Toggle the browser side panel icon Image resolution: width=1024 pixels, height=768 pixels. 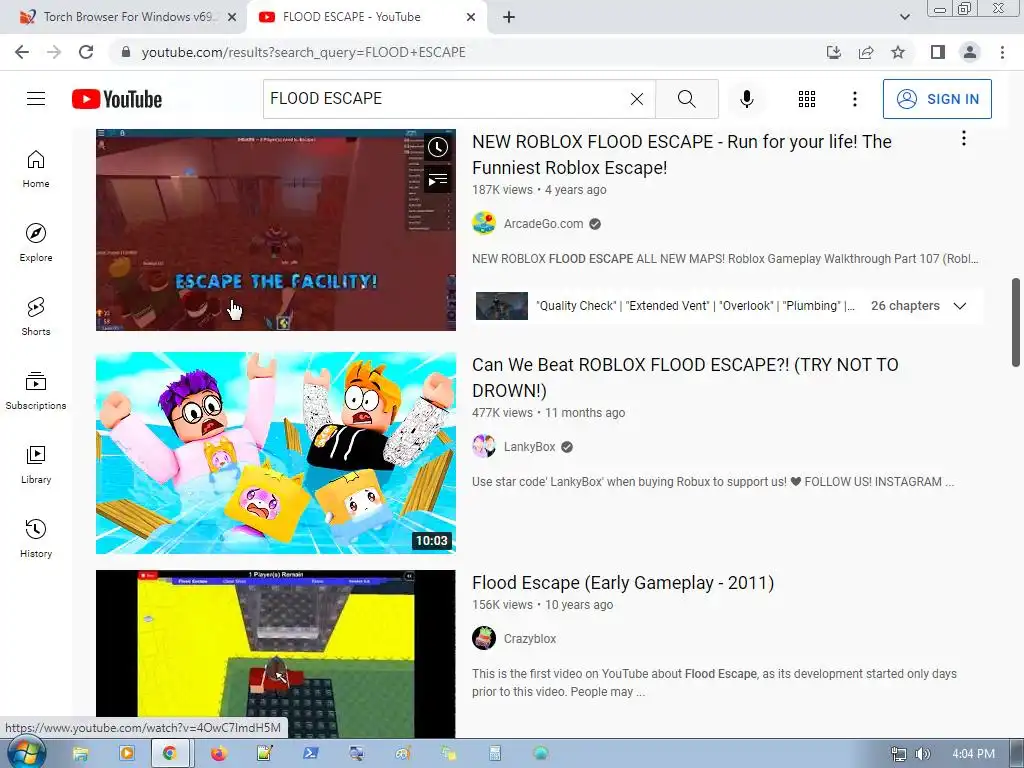(x=938, y=52)
